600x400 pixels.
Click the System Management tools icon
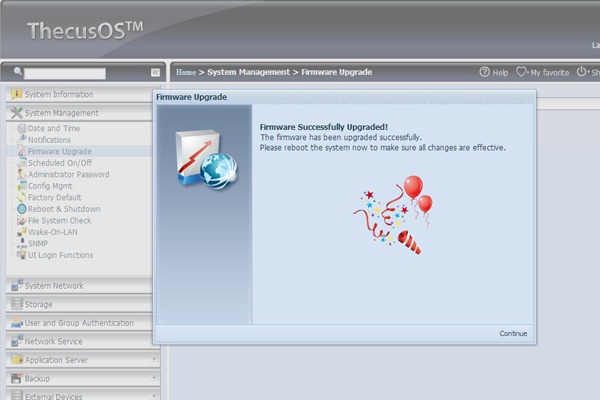click(16, 113)
